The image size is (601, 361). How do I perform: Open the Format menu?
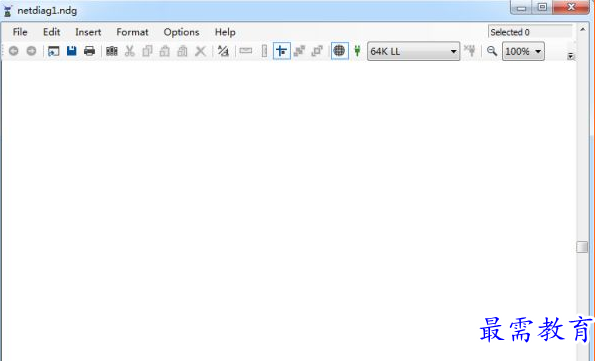(132, 32)
